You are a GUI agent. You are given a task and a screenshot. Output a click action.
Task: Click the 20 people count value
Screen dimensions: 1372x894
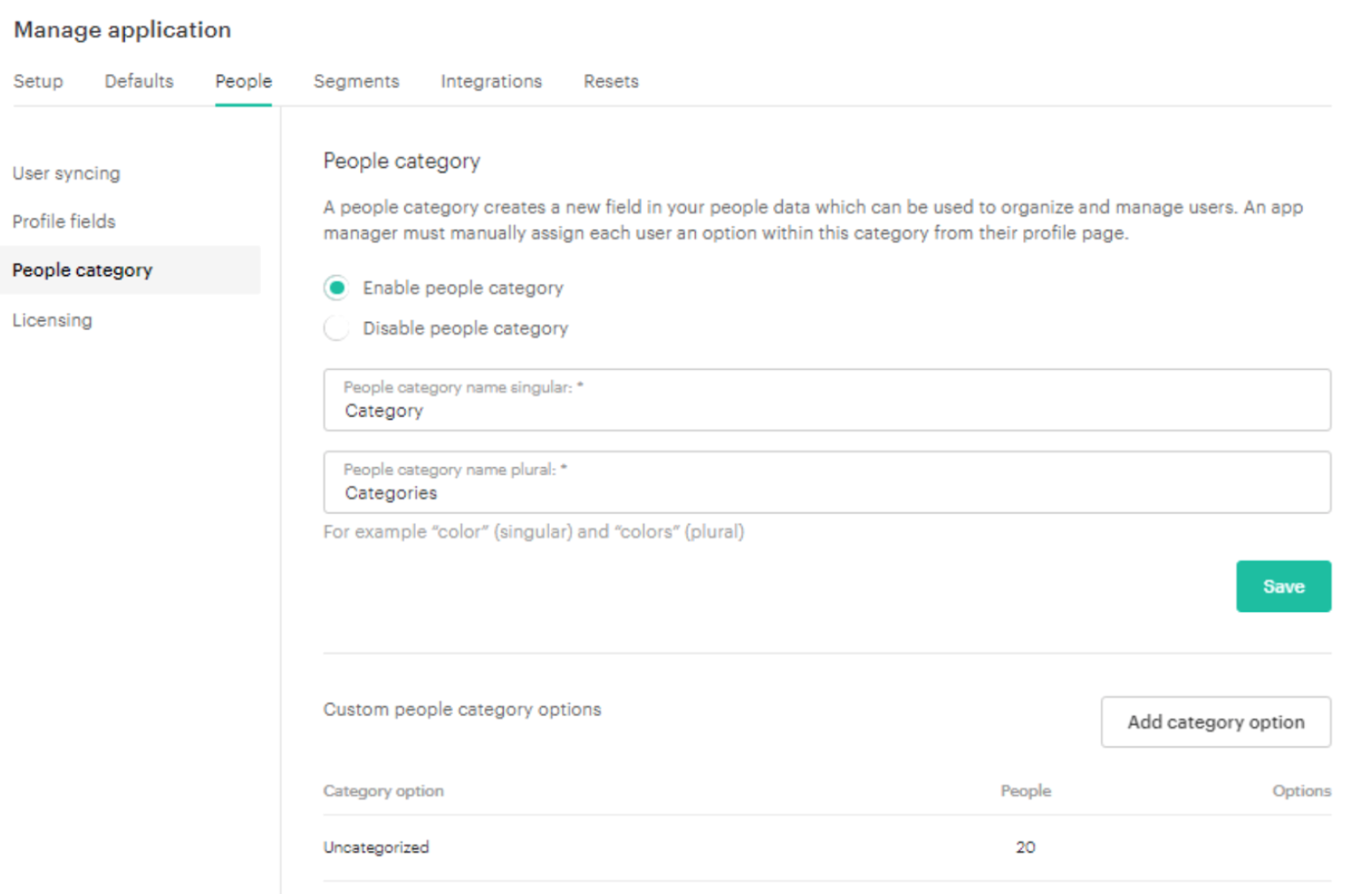point(1026,847)
